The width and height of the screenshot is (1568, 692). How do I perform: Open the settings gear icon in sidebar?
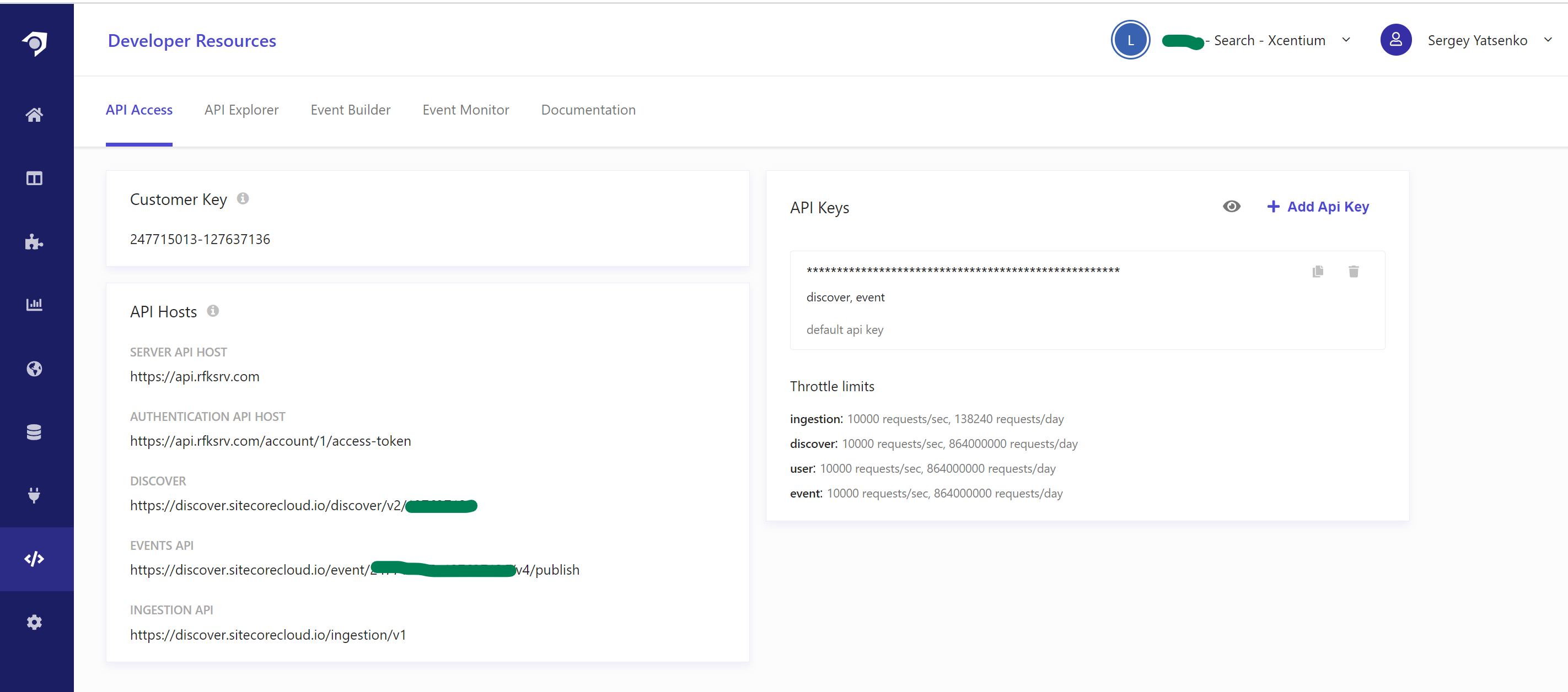(34, 622)
